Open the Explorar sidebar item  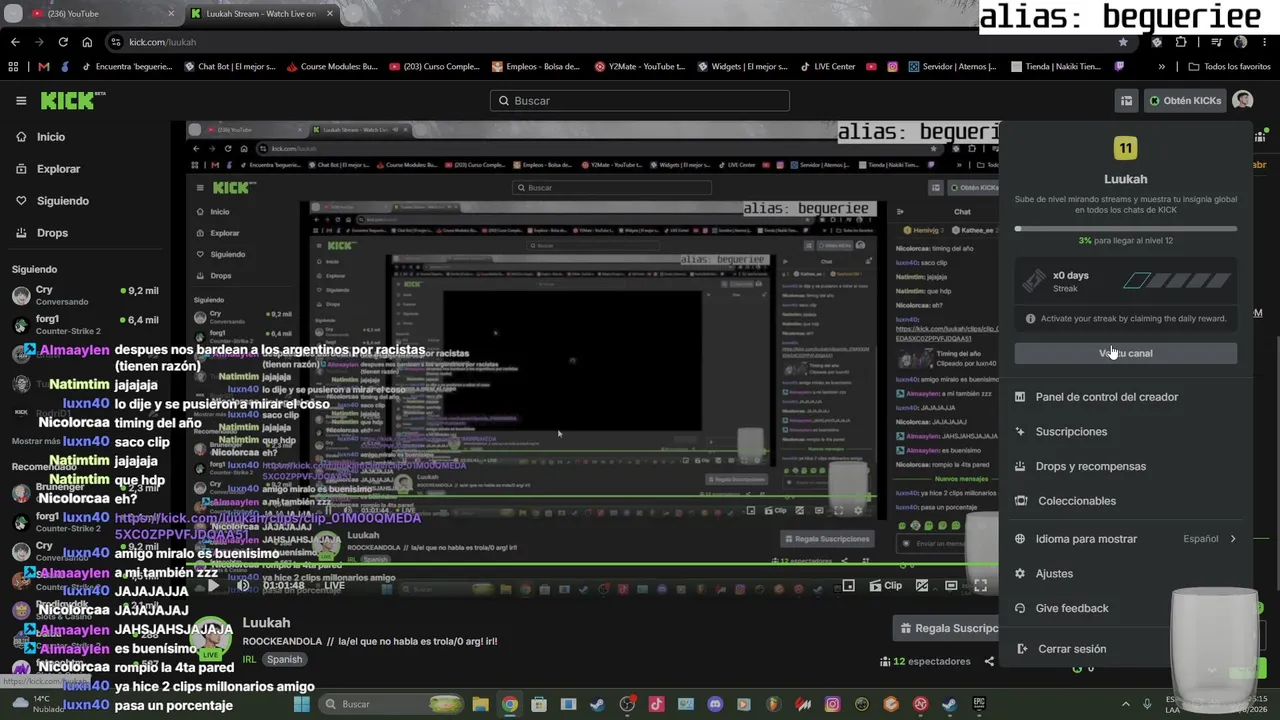coord(58,169)
